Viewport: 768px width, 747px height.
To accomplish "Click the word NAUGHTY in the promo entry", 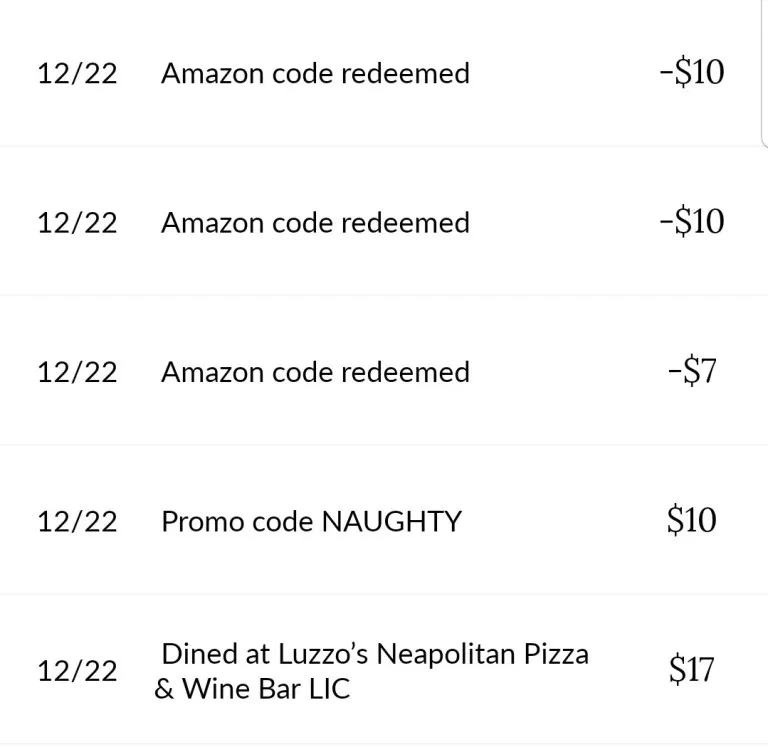I will pyautogui.click(x=390, y=521).
